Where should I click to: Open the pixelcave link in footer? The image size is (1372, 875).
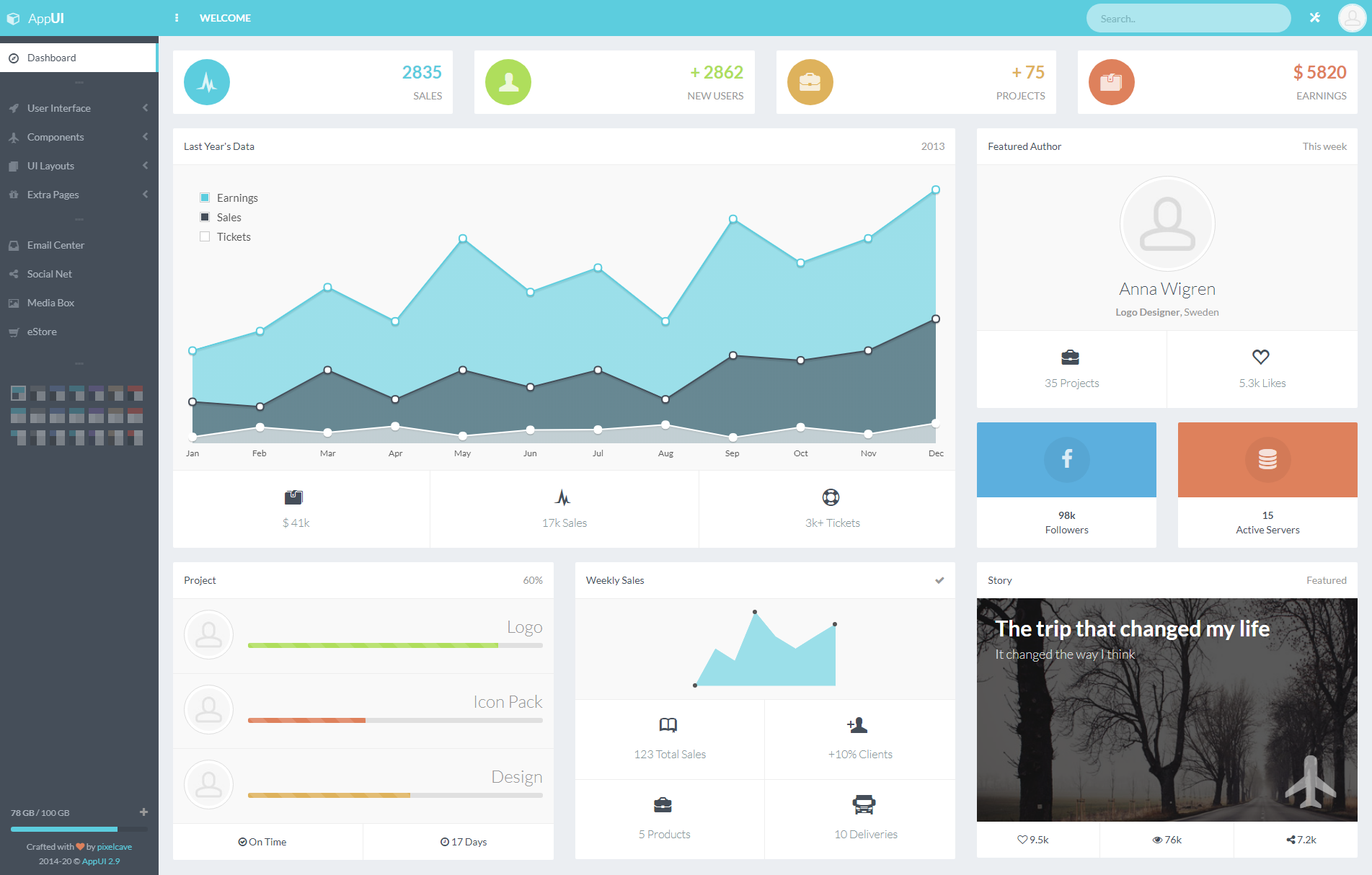click(x=115, y=847)
